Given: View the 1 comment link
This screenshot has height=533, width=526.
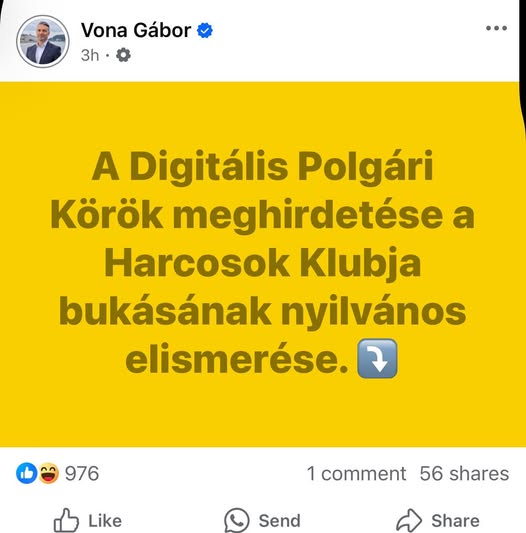Looking at the screenshot, I should pos(356,474).
